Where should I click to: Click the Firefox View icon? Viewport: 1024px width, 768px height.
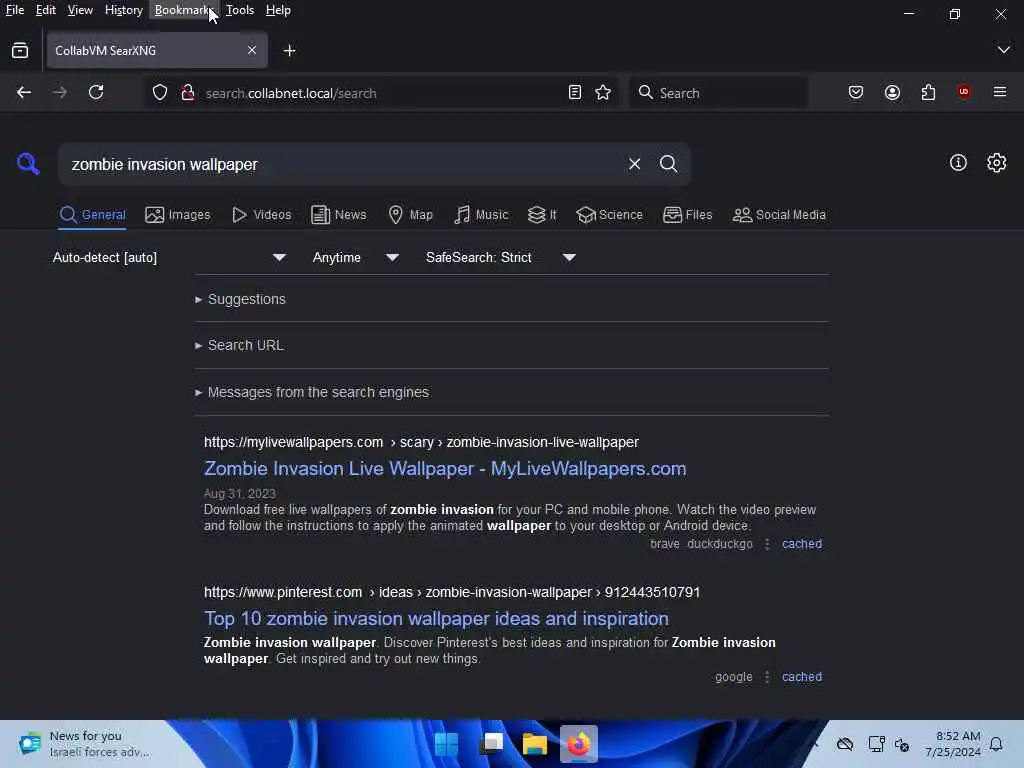20,50
